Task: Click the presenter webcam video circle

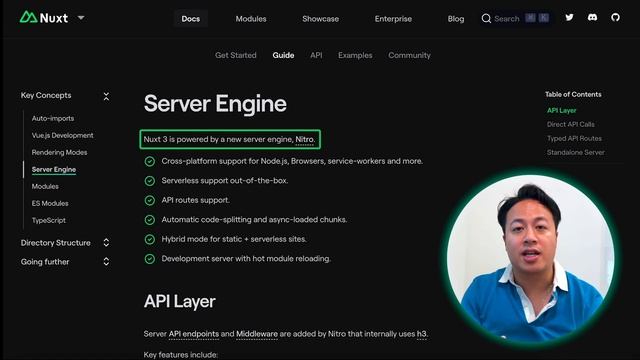Action: [530, 259]
